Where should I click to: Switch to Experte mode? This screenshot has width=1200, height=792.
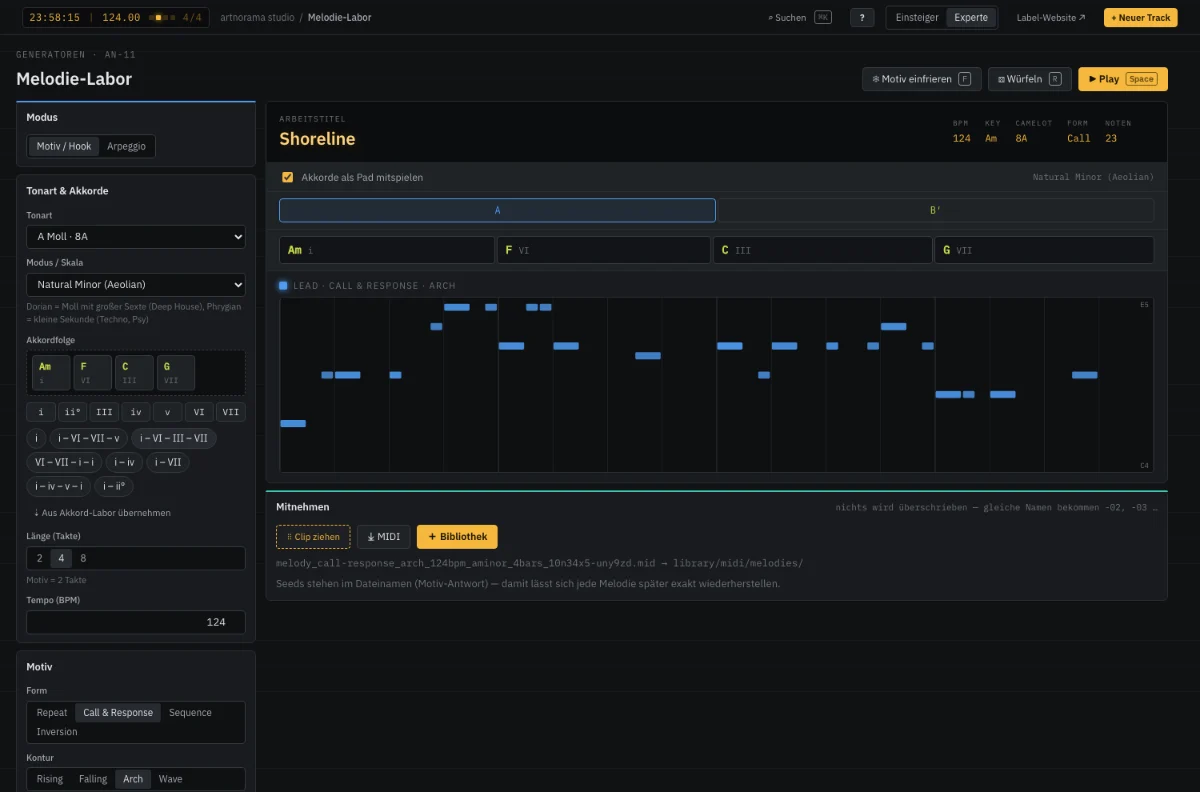tap(971, 17)
